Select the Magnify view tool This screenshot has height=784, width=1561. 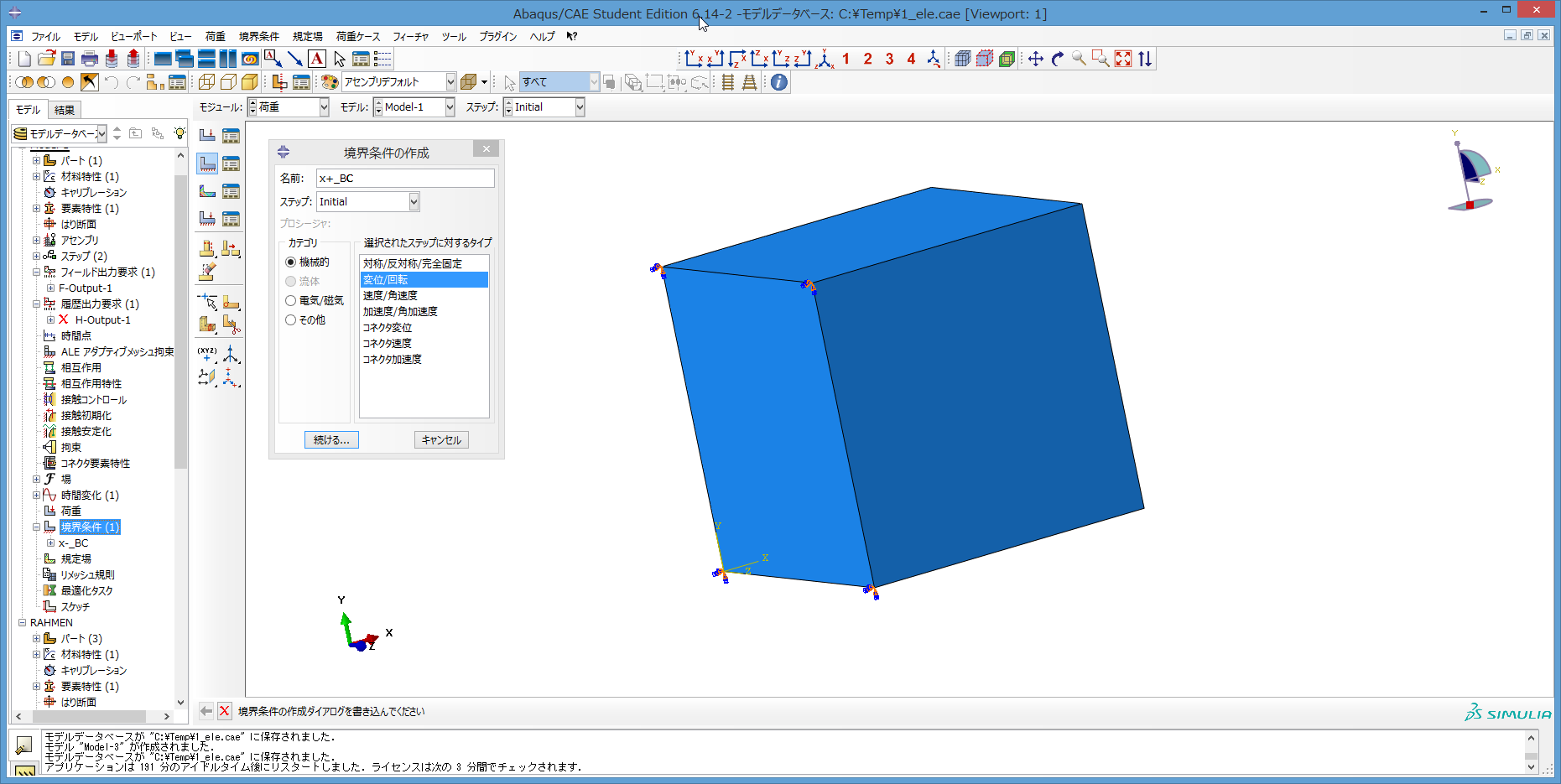[x=1080, y=59]
